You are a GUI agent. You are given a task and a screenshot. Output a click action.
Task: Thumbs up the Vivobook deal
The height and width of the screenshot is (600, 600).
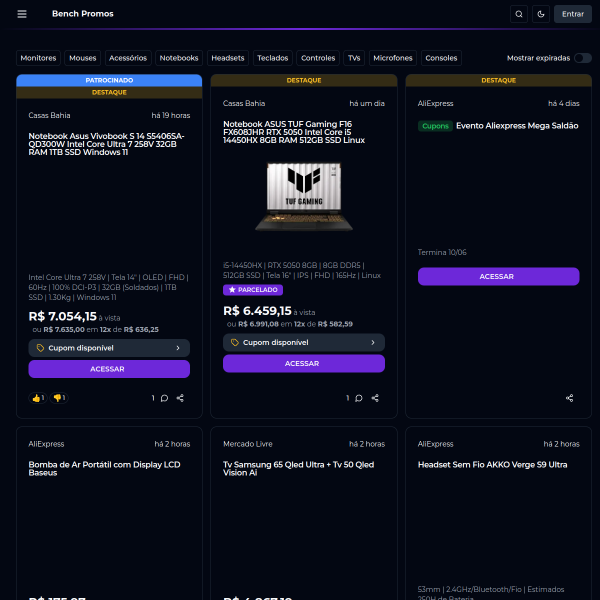38,398
